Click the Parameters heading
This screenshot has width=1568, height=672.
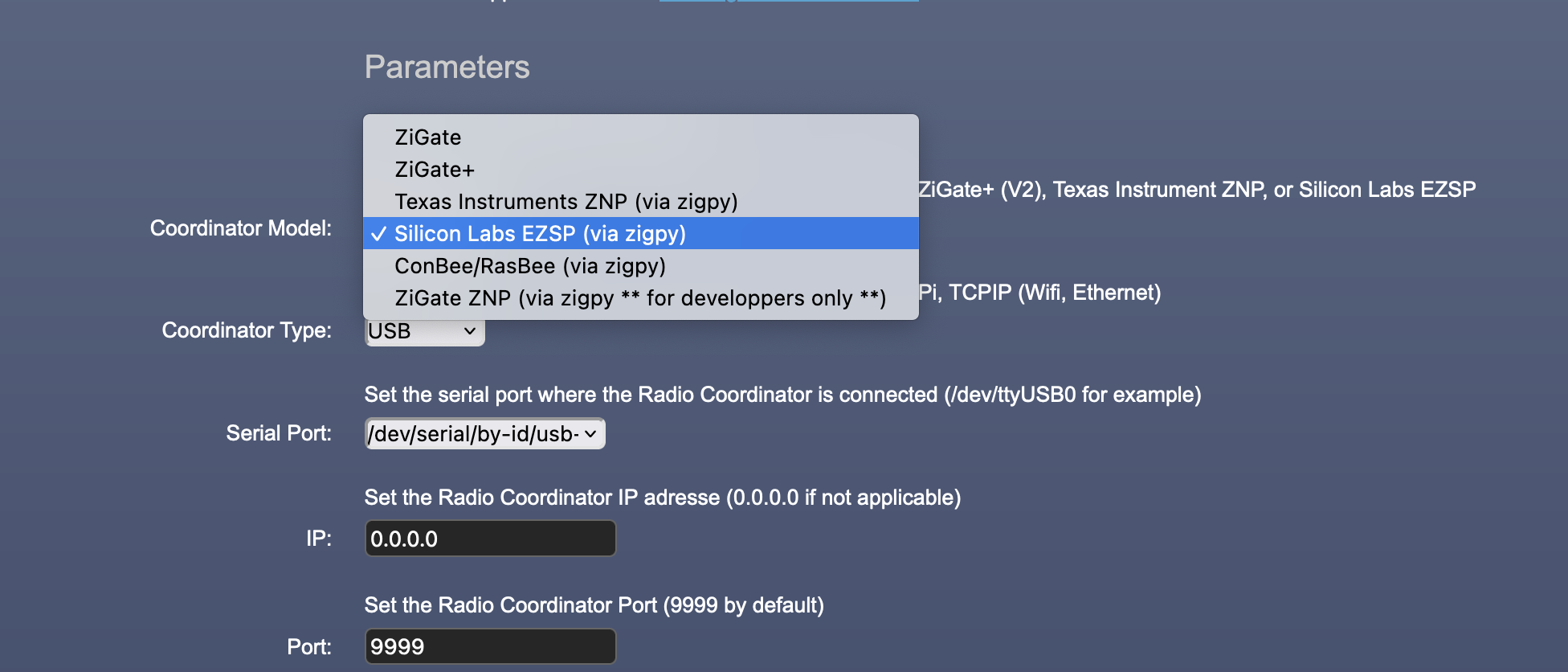[447, 68]
